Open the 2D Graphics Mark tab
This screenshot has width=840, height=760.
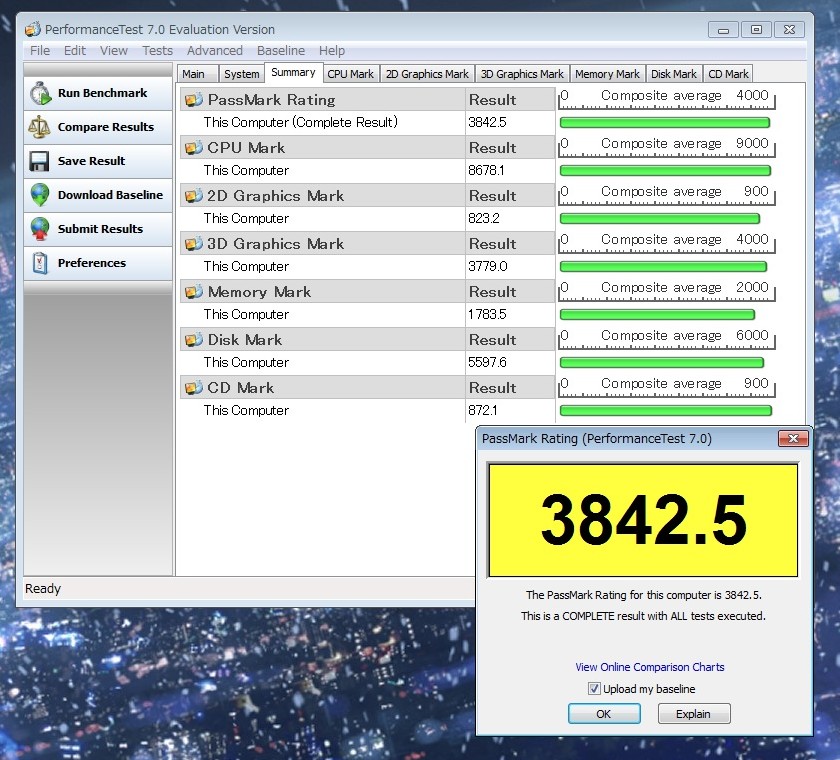(427, 74)
